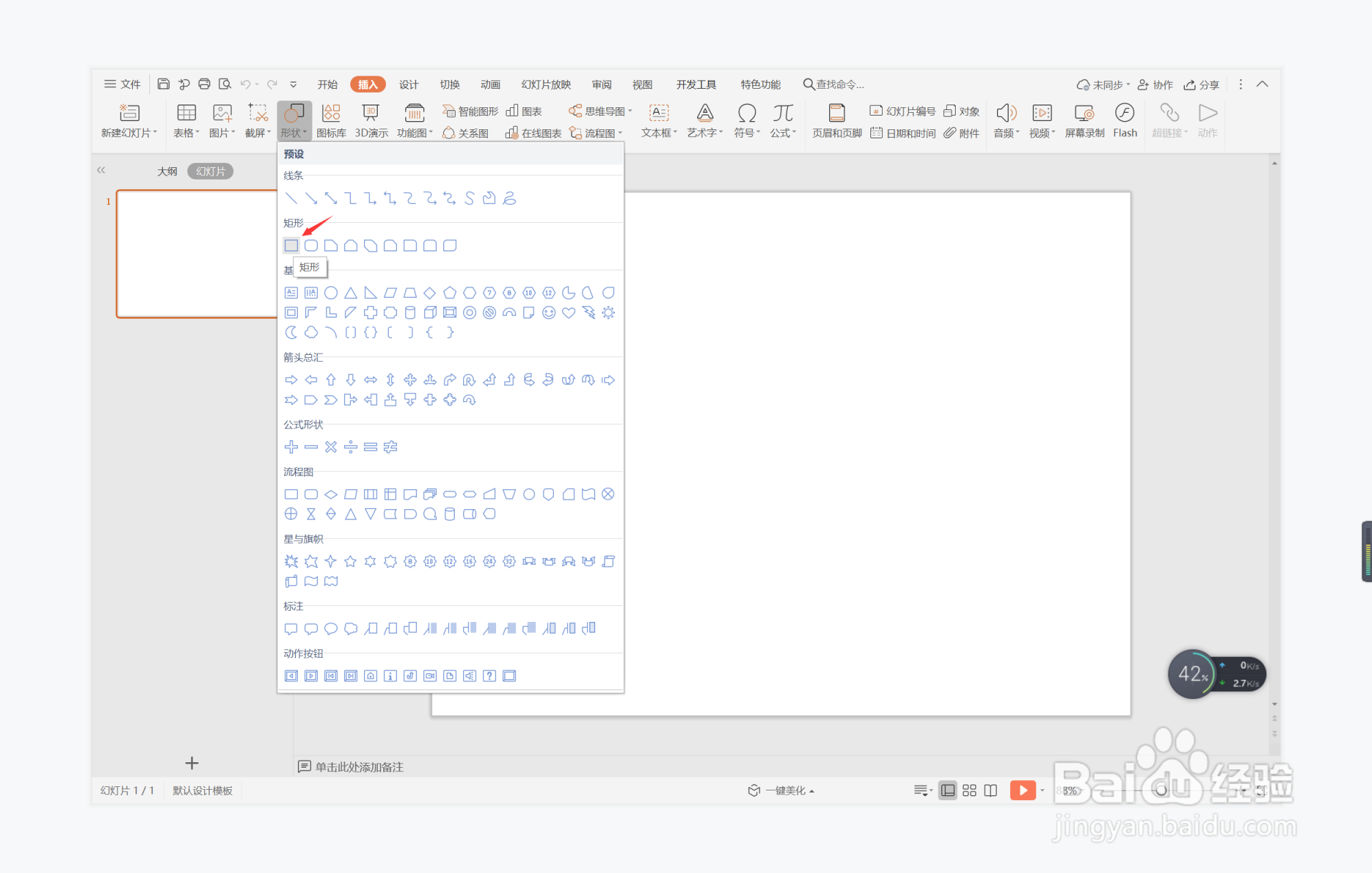Pick the five-point star in 星与旗帜

click(350, 561)
